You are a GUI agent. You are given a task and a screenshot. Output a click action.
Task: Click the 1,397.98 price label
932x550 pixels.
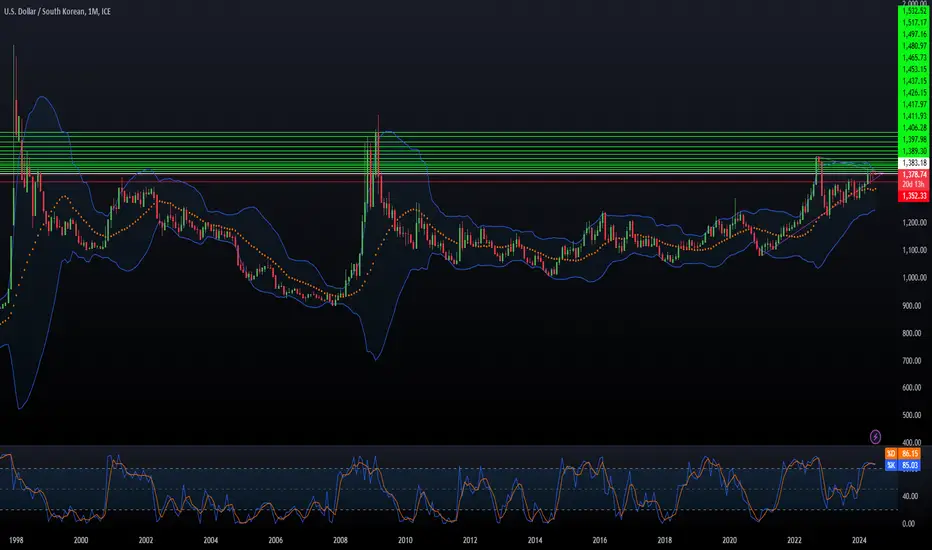click(x=914, y=140)
